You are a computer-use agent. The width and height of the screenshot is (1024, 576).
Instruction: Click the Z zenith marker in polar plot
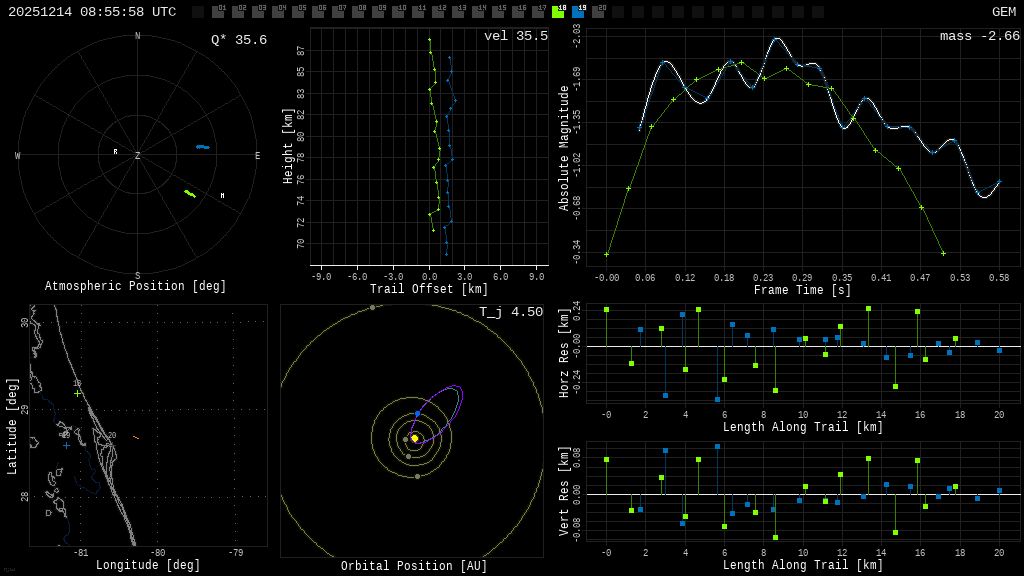(x=137, y=156)
